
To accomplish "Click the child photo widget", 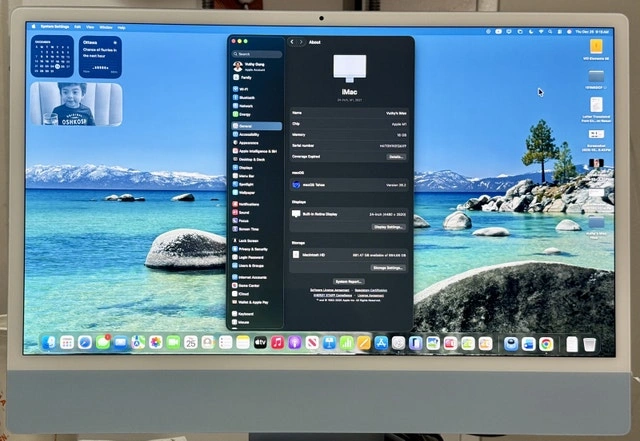I will pyautogui.click(x=76, y=104).
